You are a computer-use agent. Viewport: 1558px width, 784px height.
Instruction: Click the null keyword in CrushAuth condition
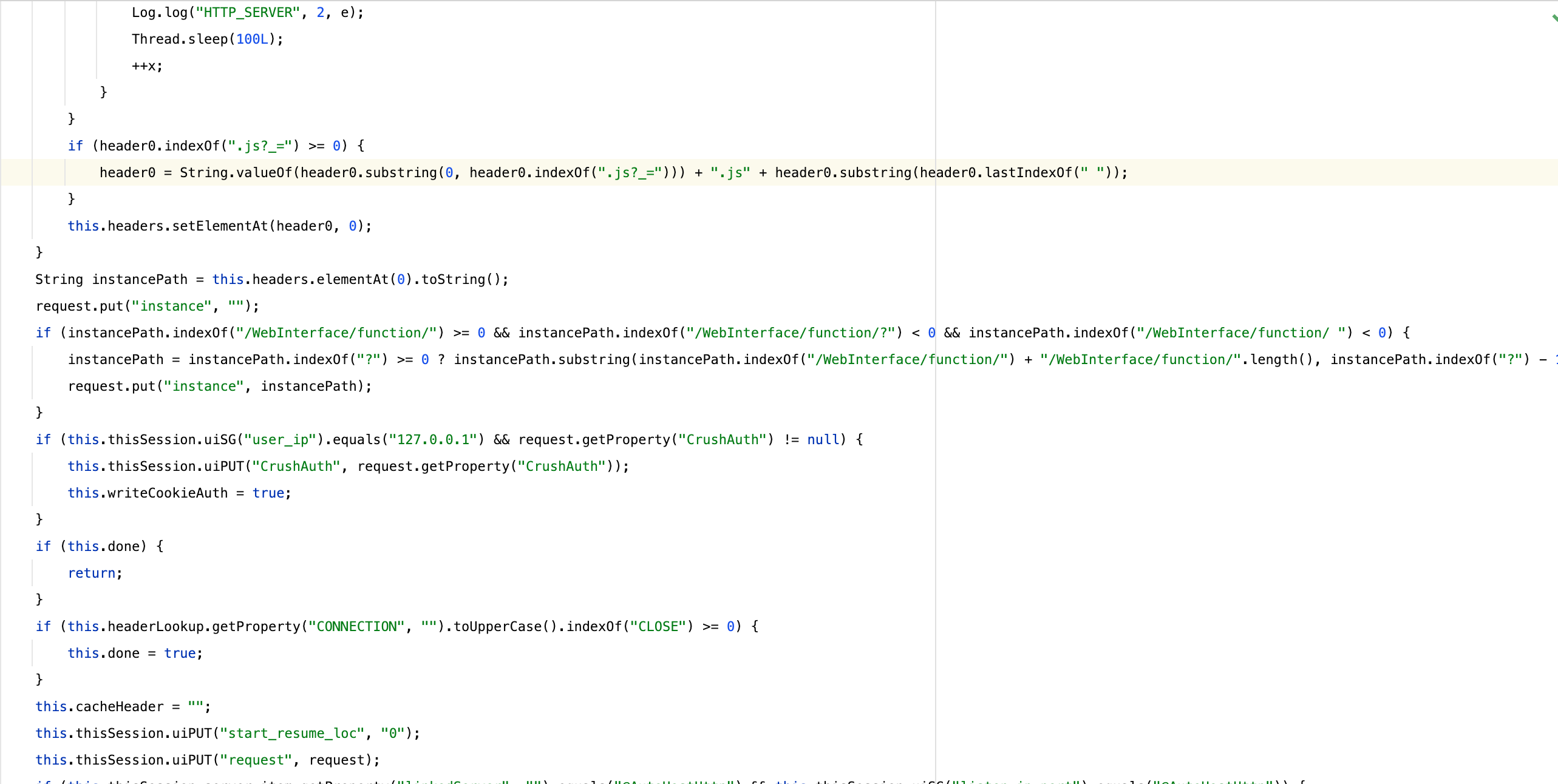click(x=823, y=440)
